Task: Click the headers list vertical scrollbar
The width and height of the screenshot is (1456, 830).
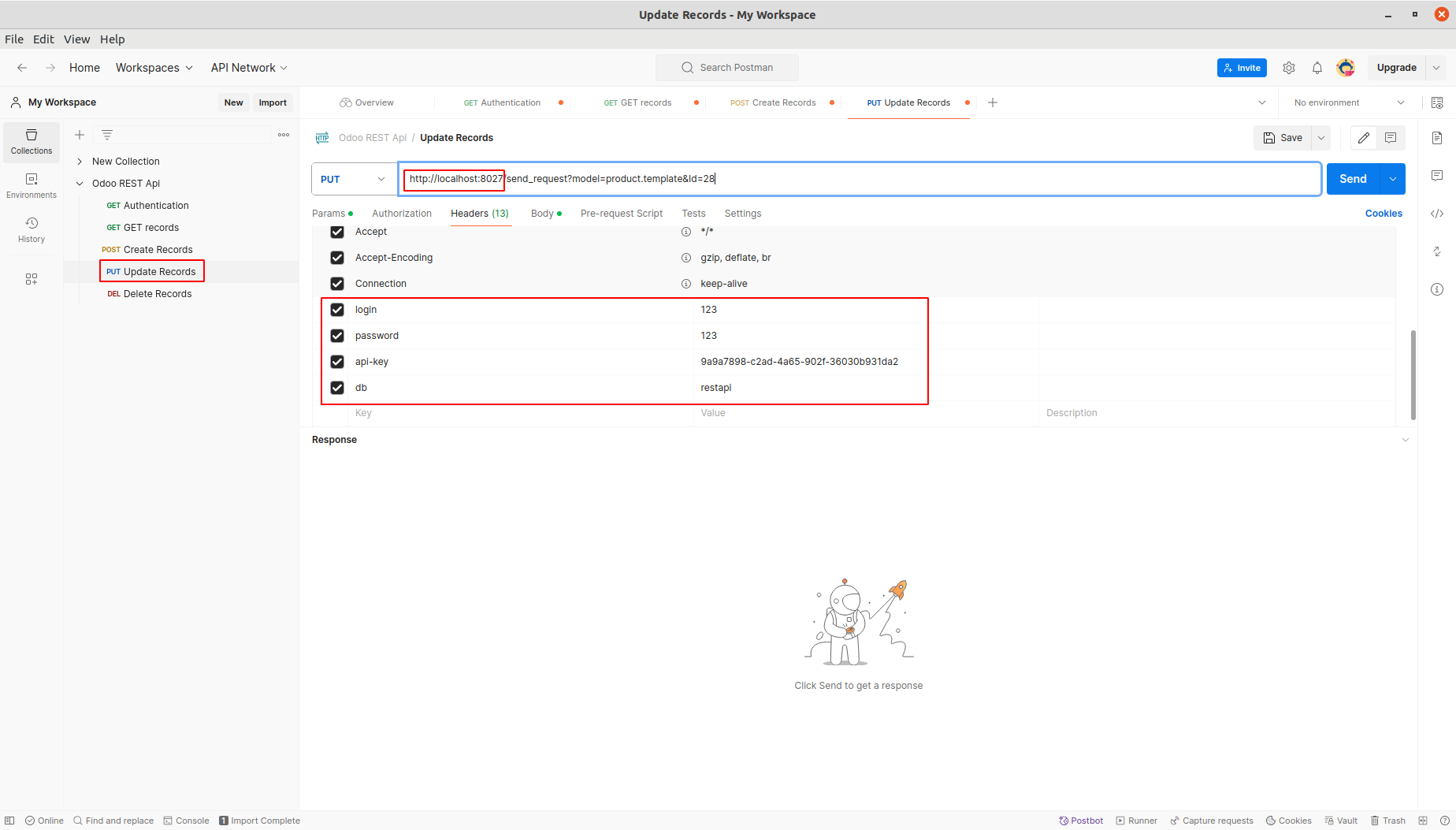Action: coord(1413,374)
